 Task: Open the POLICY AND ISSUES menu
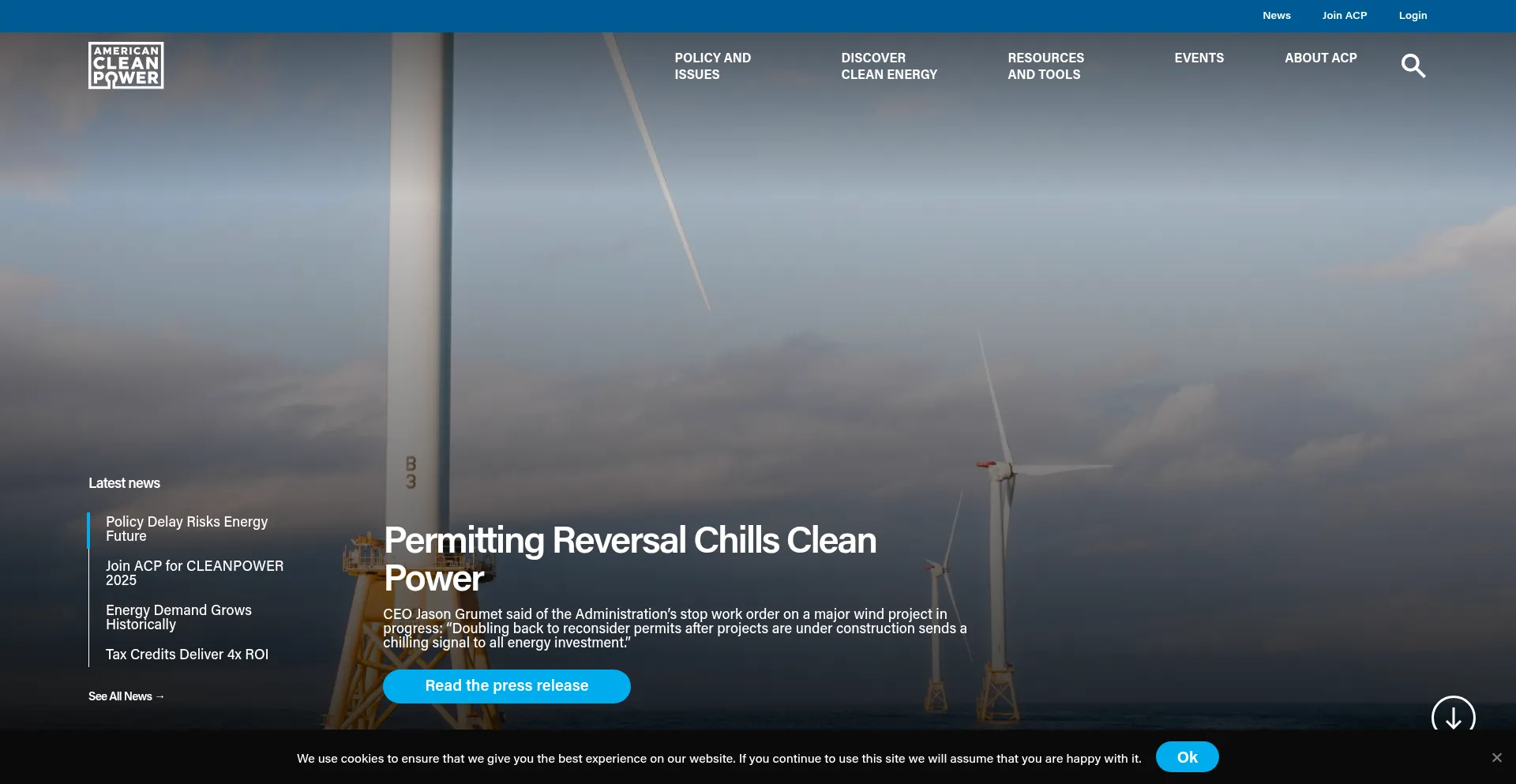(x=712, y=66)
